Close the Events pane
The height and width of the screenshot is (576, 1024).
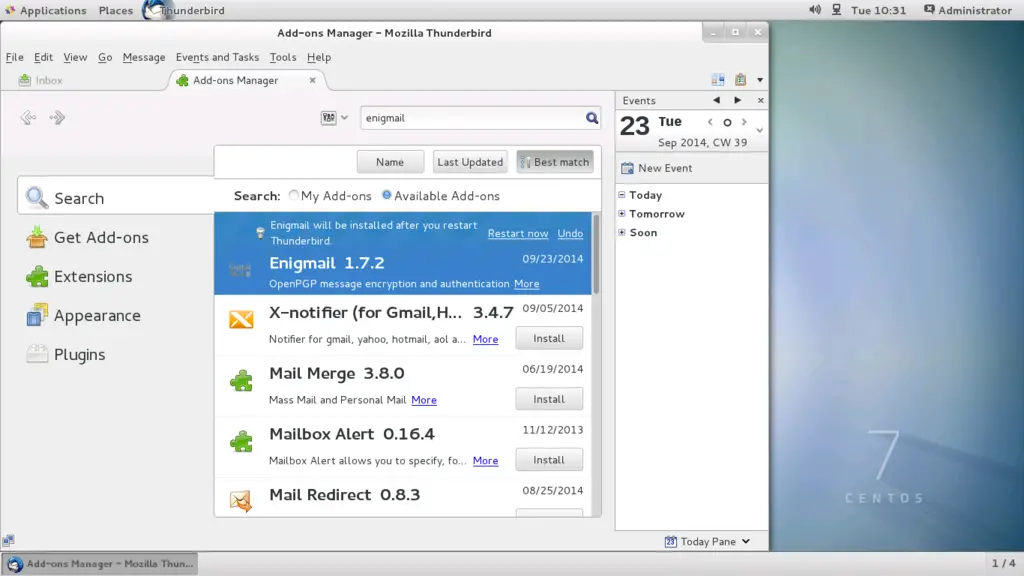[760, 100]
